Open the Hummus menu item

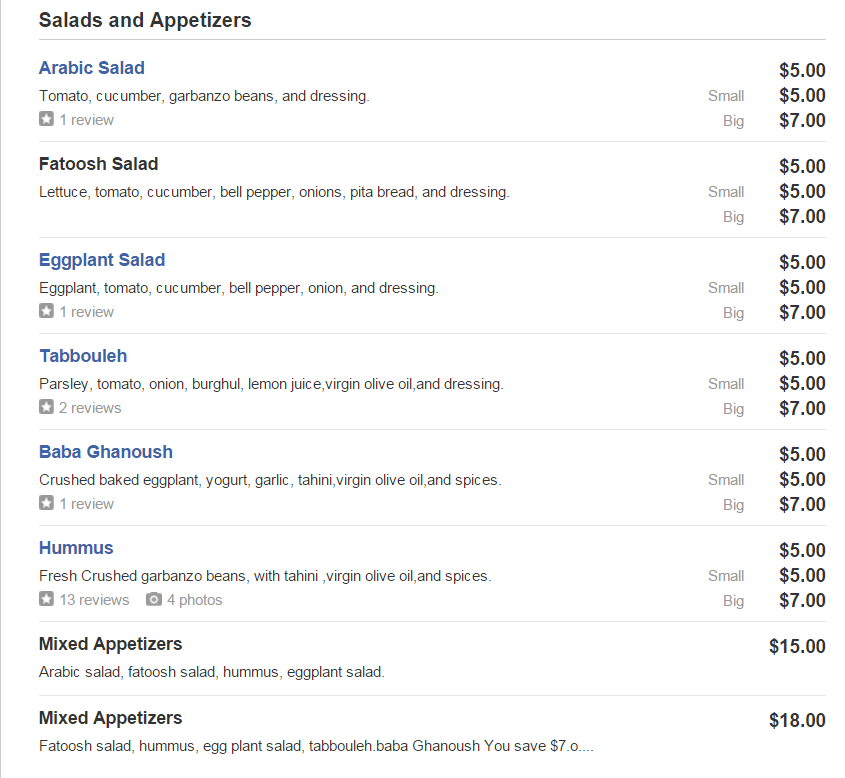tap(76, 548)
